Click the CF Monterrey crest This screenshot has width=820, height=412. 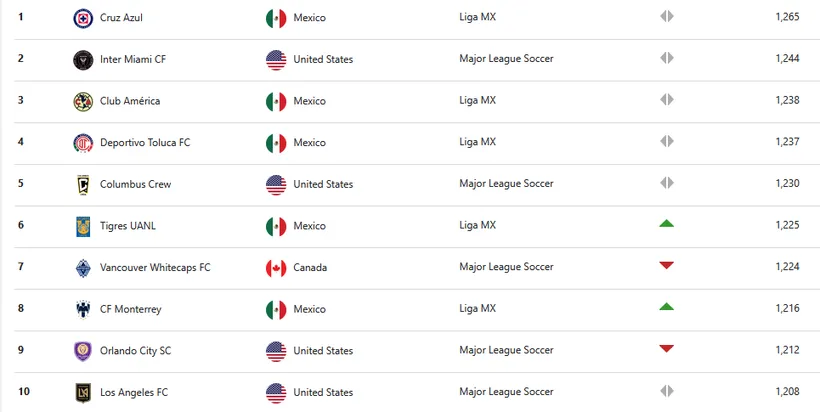[83, 309]
